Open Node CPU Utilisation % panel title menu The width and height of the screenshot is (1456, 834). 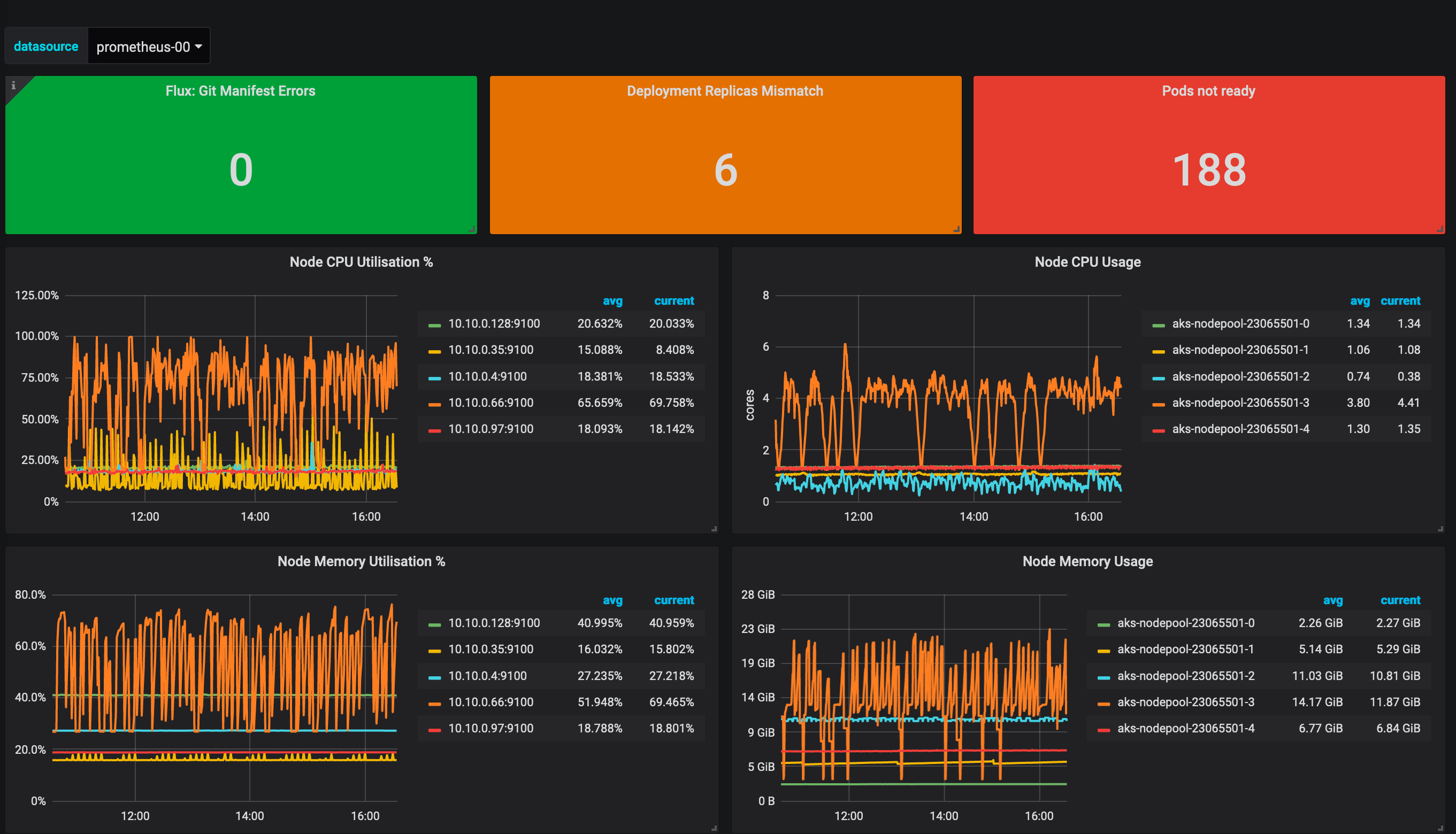(361, 262)
